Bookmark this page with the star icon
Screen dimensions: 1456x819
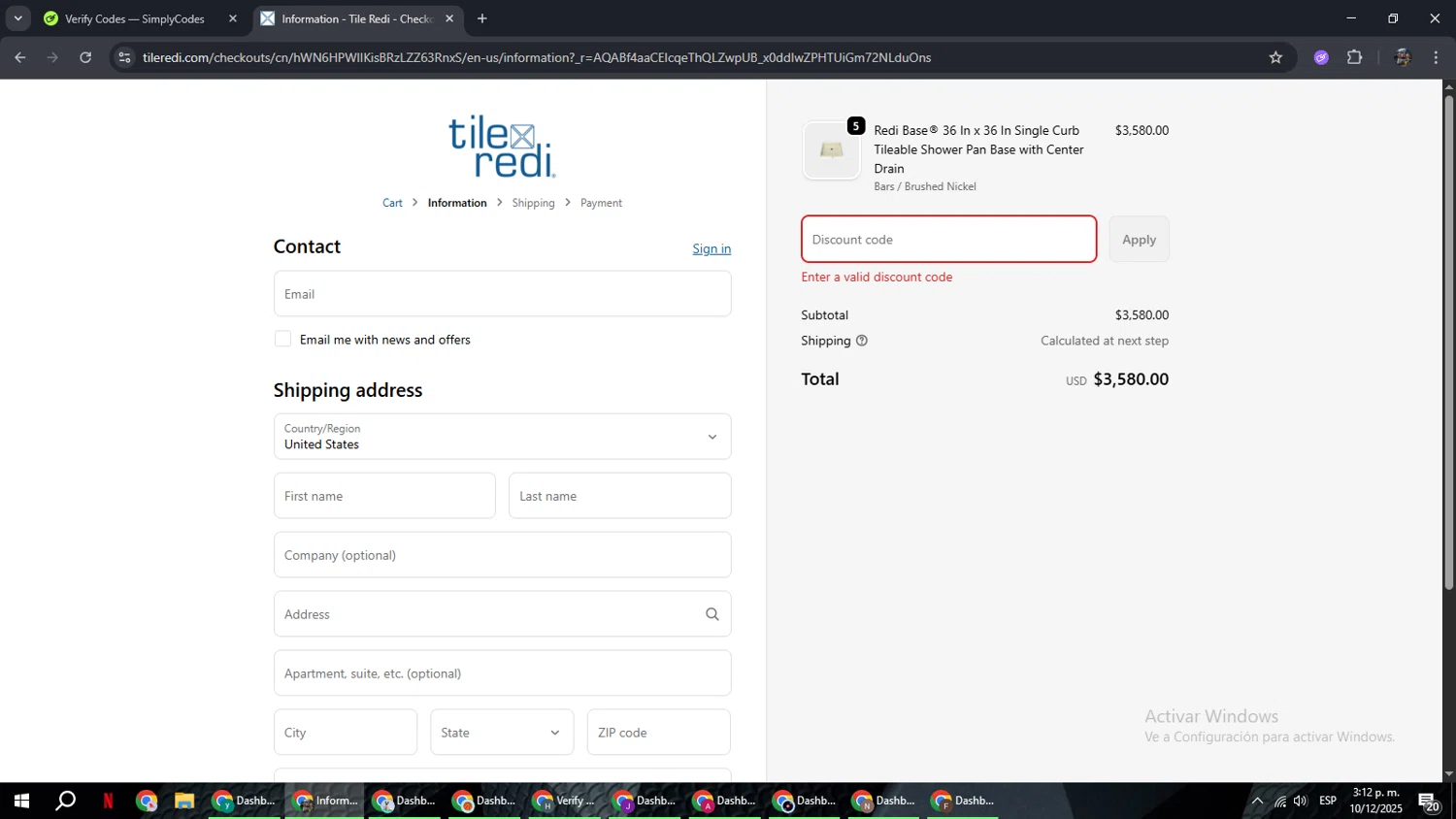click(1275, 57)
